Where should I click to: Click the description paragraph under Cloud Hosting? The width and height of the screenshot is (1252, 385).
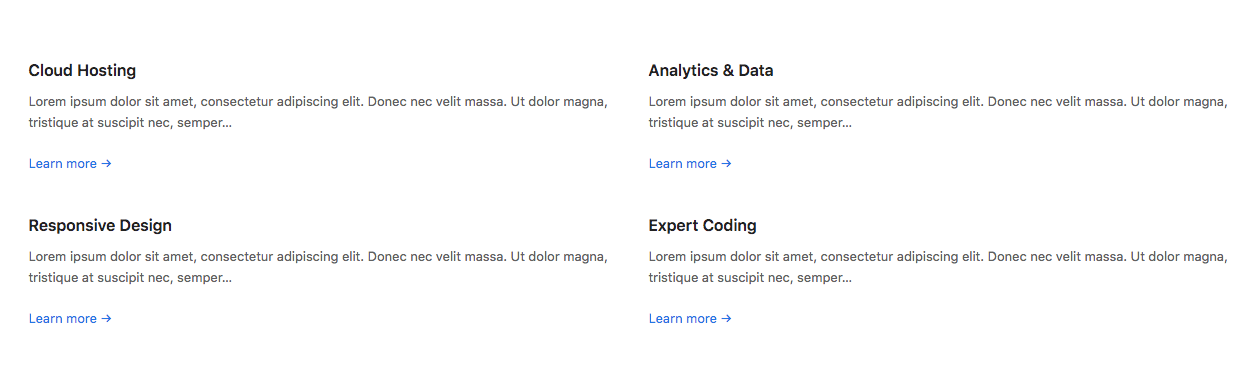pos(318,112)
